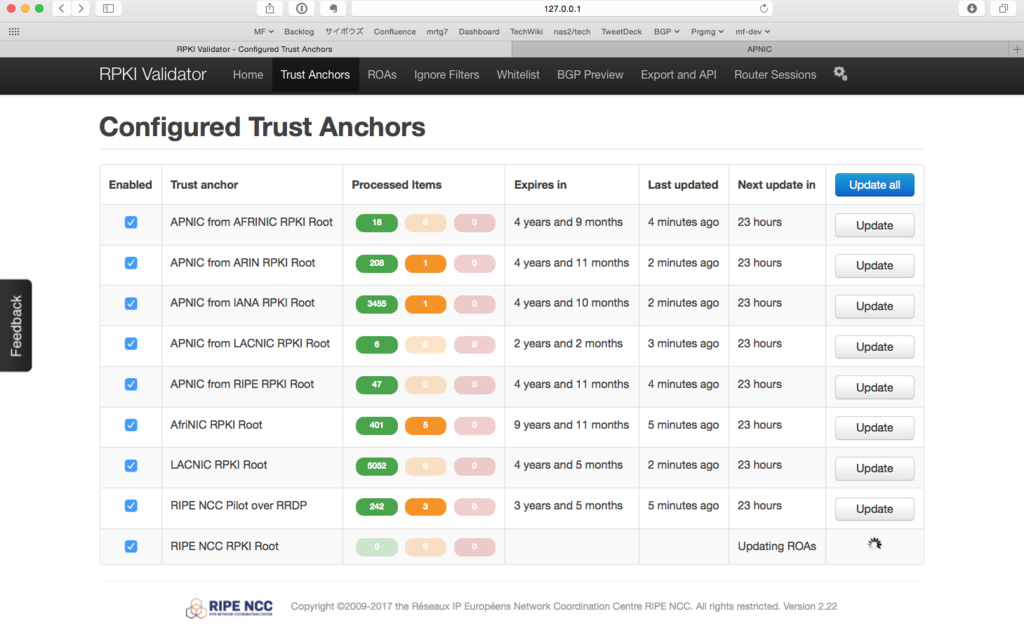The height and width of the screenshot is (628, 1024).
Task: Click the loading spinner for RIPE NCC RPKI Root
Action: click(x=874, y=544)
